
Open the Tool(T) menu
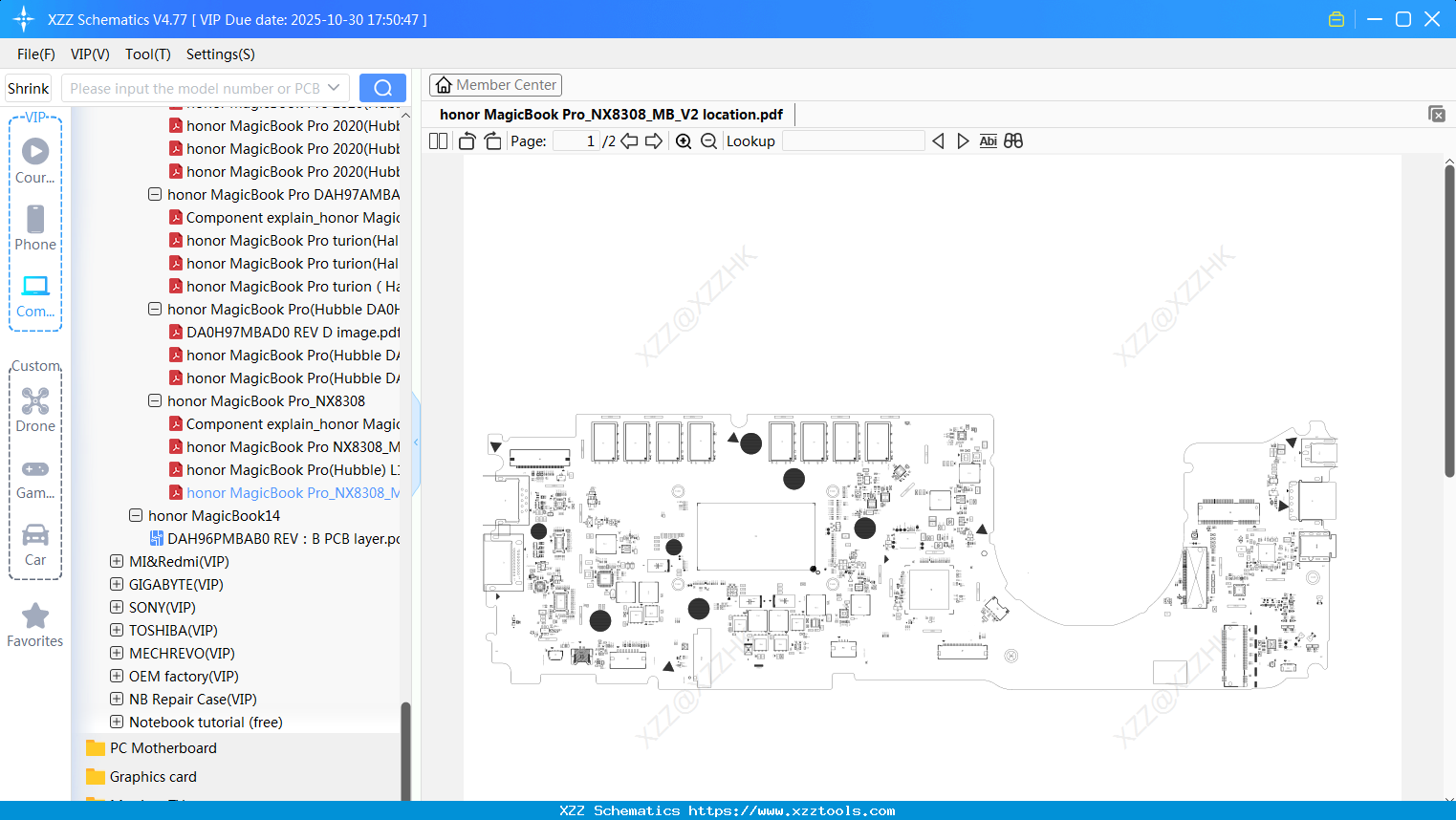coord(148,54)
